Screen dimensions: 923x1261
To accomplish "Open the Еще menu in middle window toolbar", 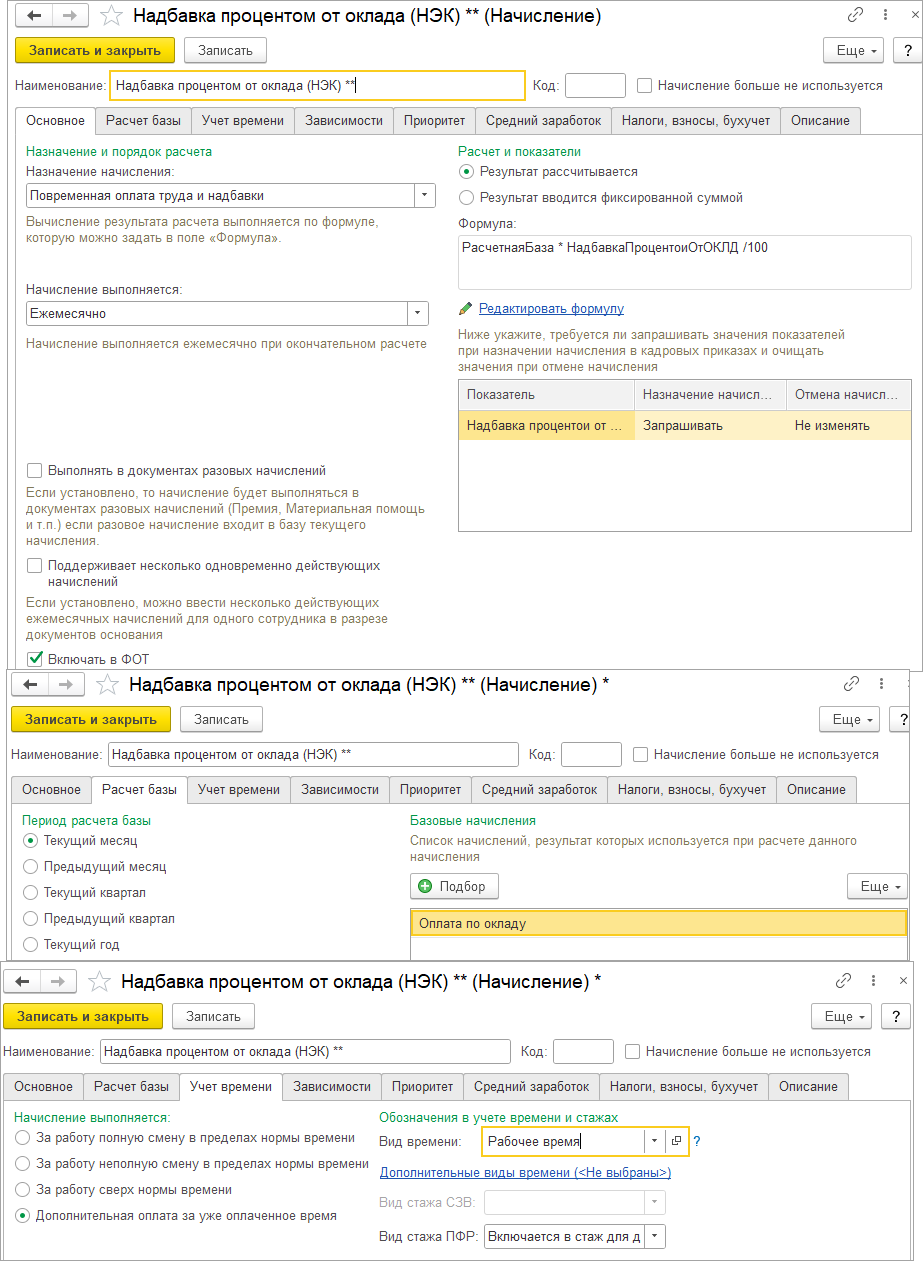I will coord(848,720).
